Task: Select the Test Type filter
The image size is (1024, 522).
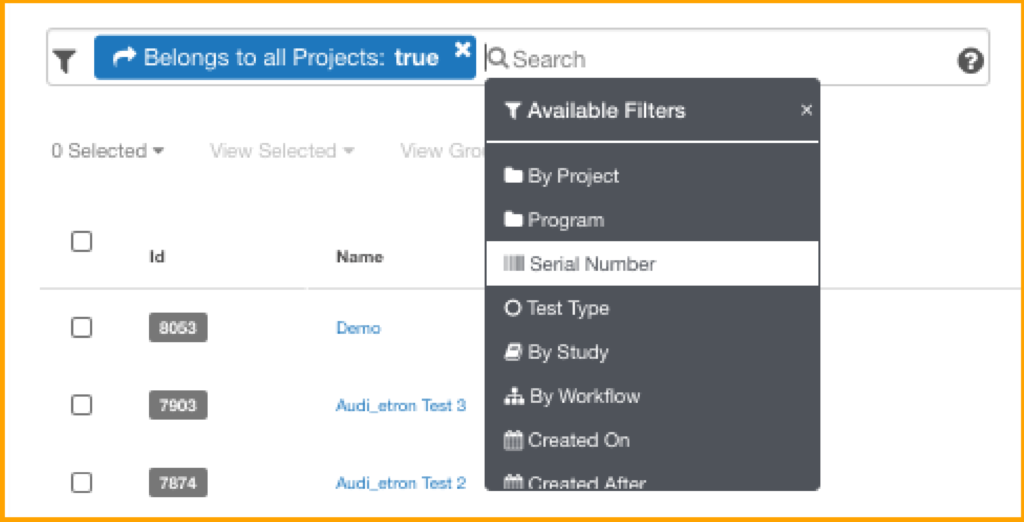Action: tap(652, 308)
